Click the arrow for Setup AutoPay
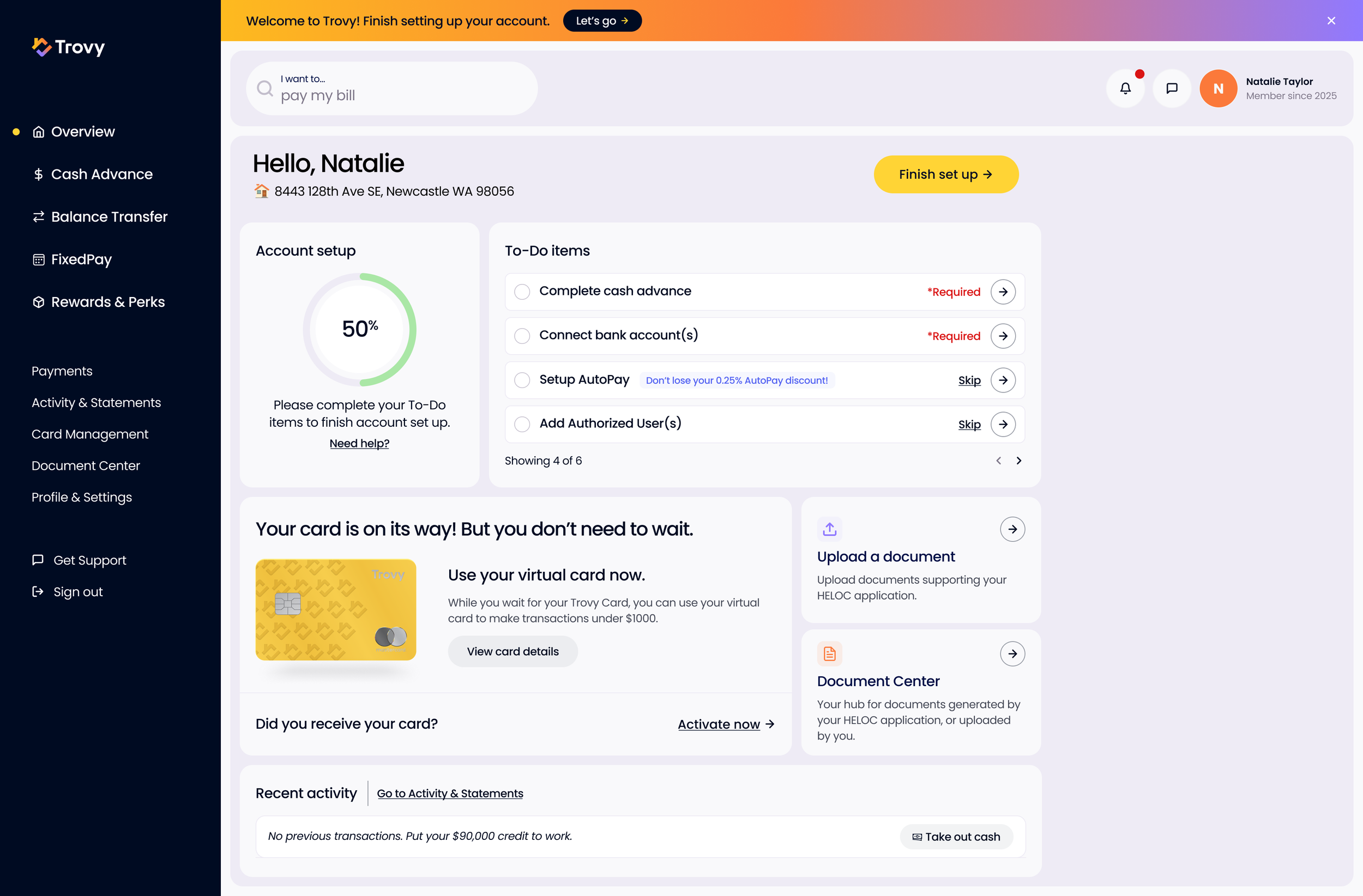This screenshot has width=1363, height=896. [1003, 380]
